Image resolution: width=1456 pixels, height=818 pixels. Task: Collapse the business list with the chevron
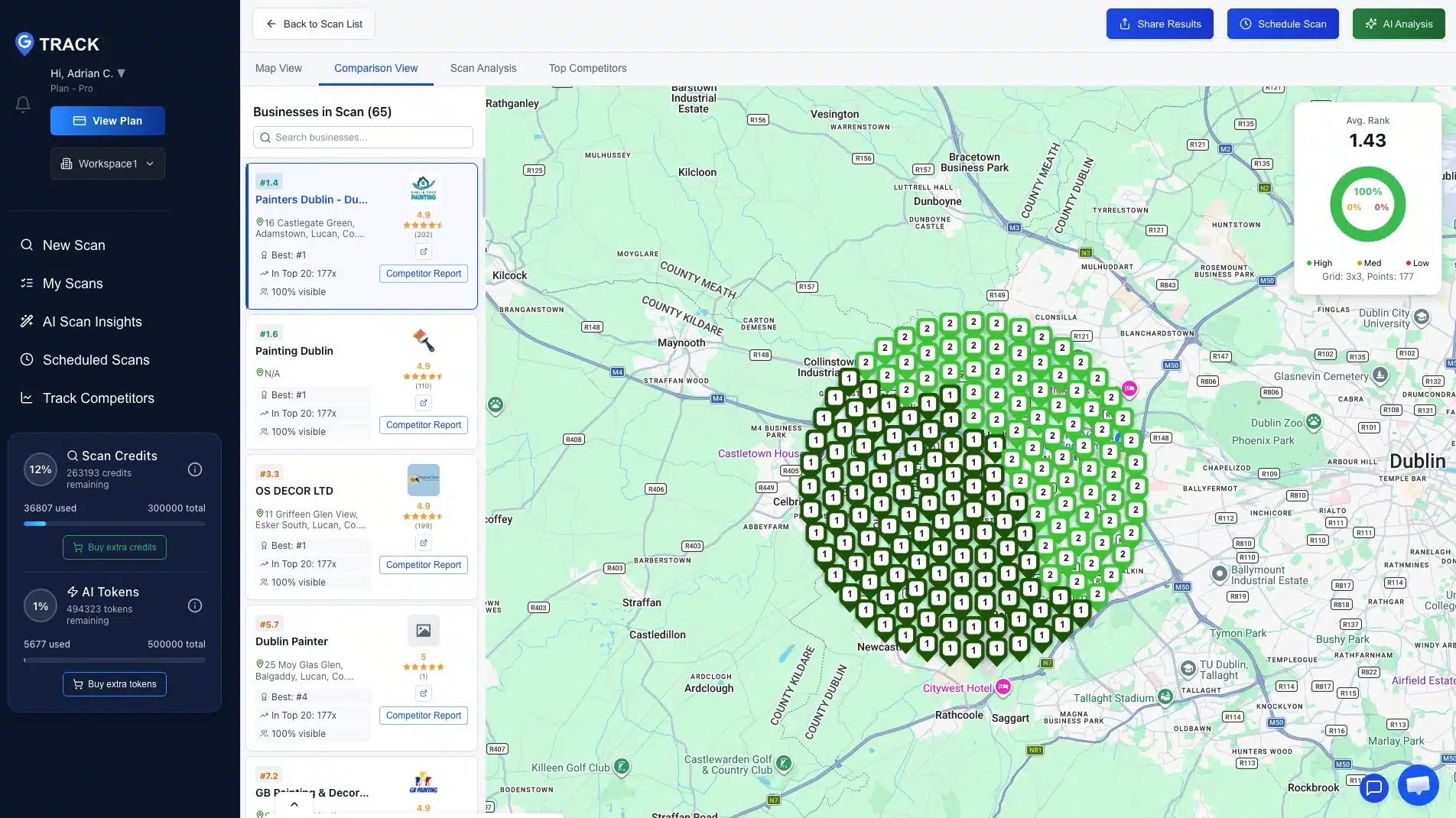294,803
